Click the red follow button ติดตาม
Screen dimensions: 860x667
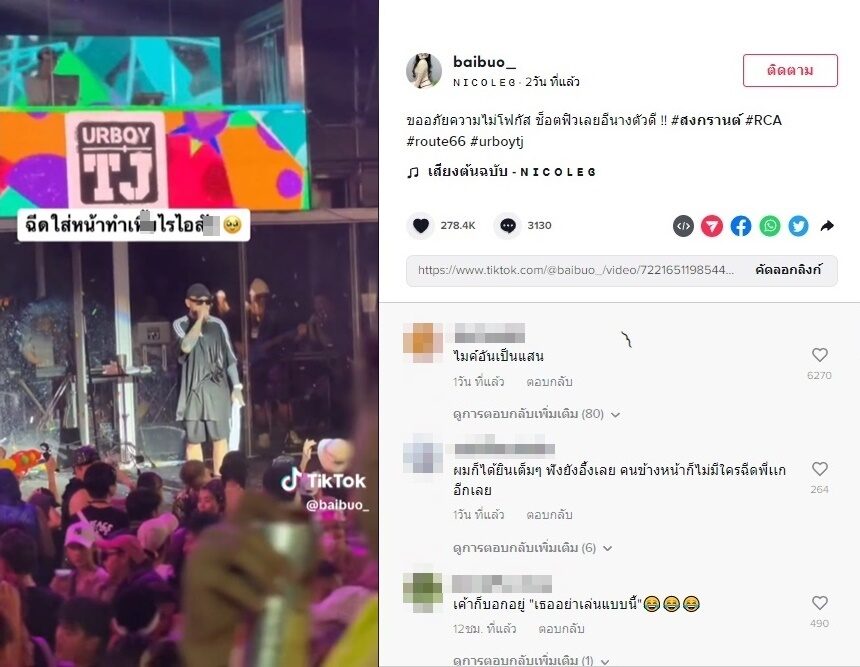point(790,70)
